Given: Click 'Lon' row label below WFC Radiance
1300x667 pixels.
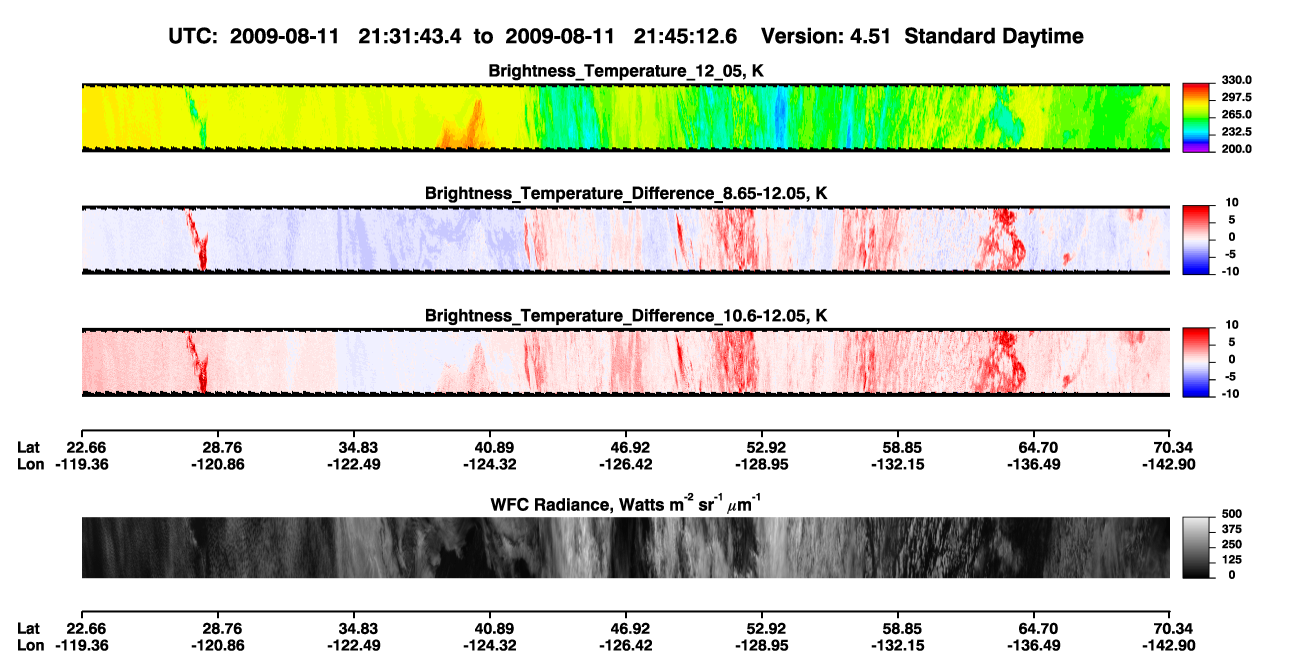Looking at the screenshot, I should tap(30, 645).
